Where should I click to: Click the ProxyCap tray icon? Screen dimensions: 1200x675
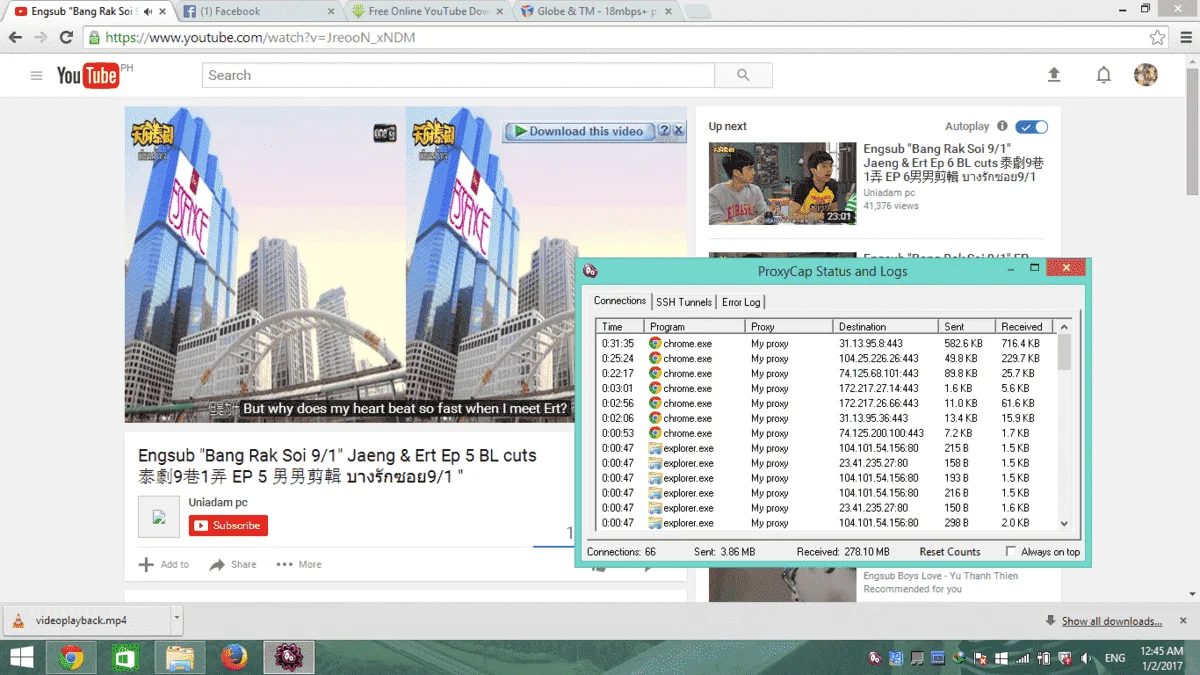coord(875,658)
